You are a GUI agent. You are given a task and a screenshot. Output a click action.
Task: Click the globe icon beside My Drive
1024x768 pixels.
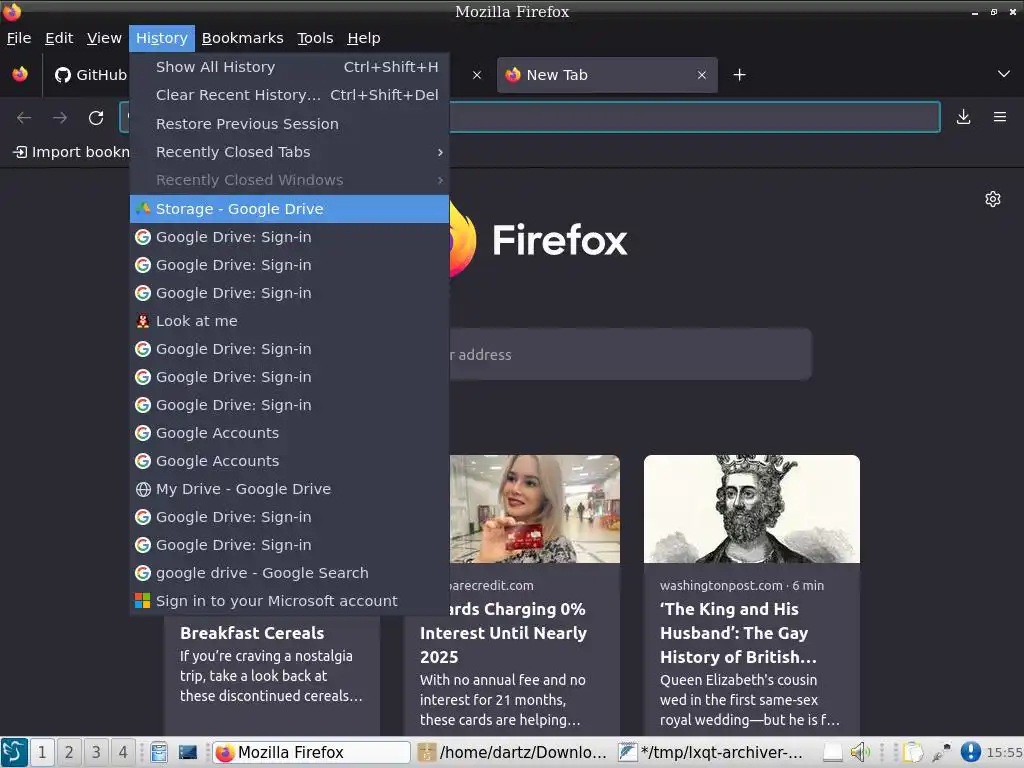tap(142, 489)
